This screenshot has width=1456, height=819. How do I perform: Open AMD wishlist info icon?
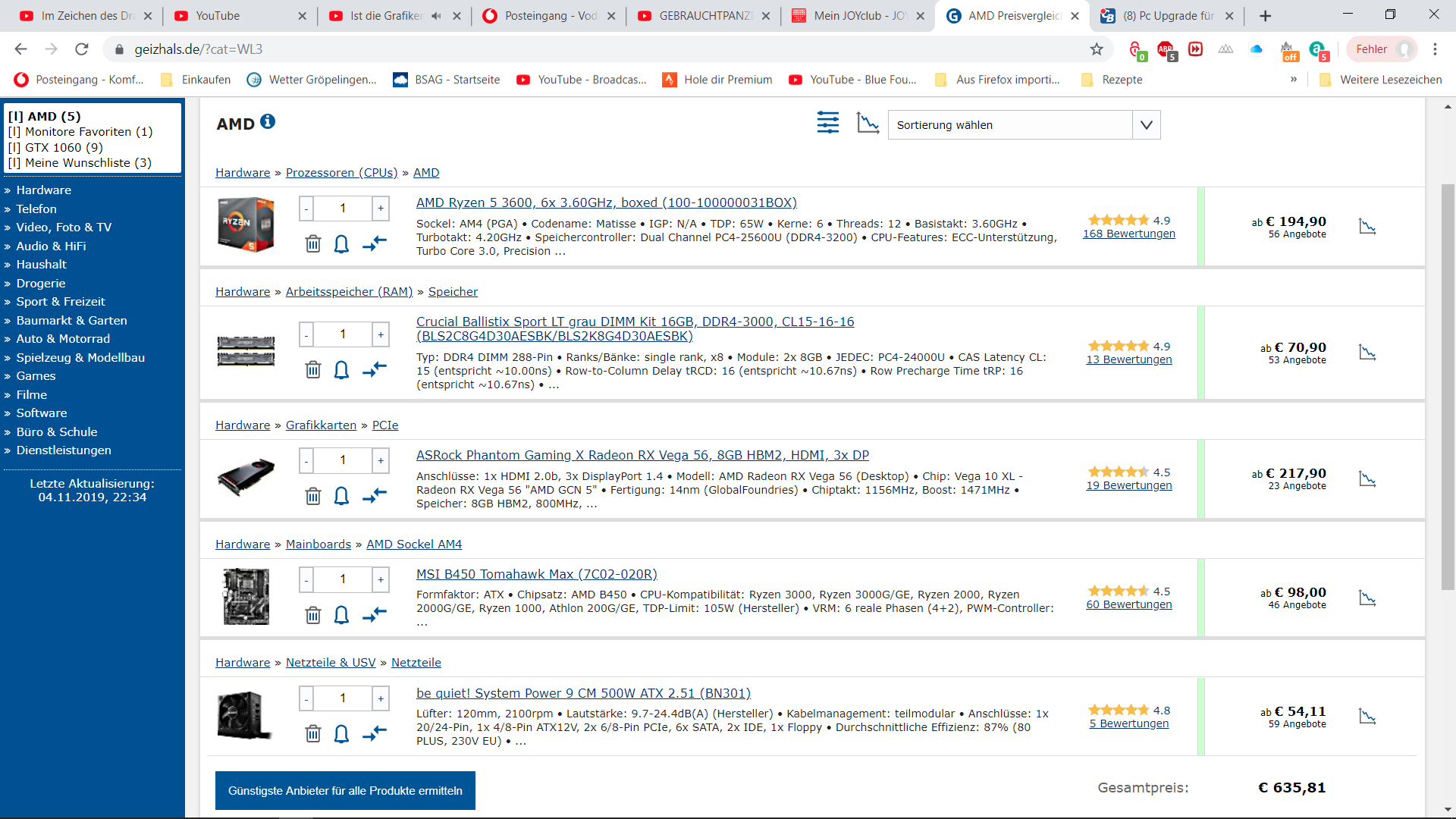pyautogui.click(x=267, y=121)
